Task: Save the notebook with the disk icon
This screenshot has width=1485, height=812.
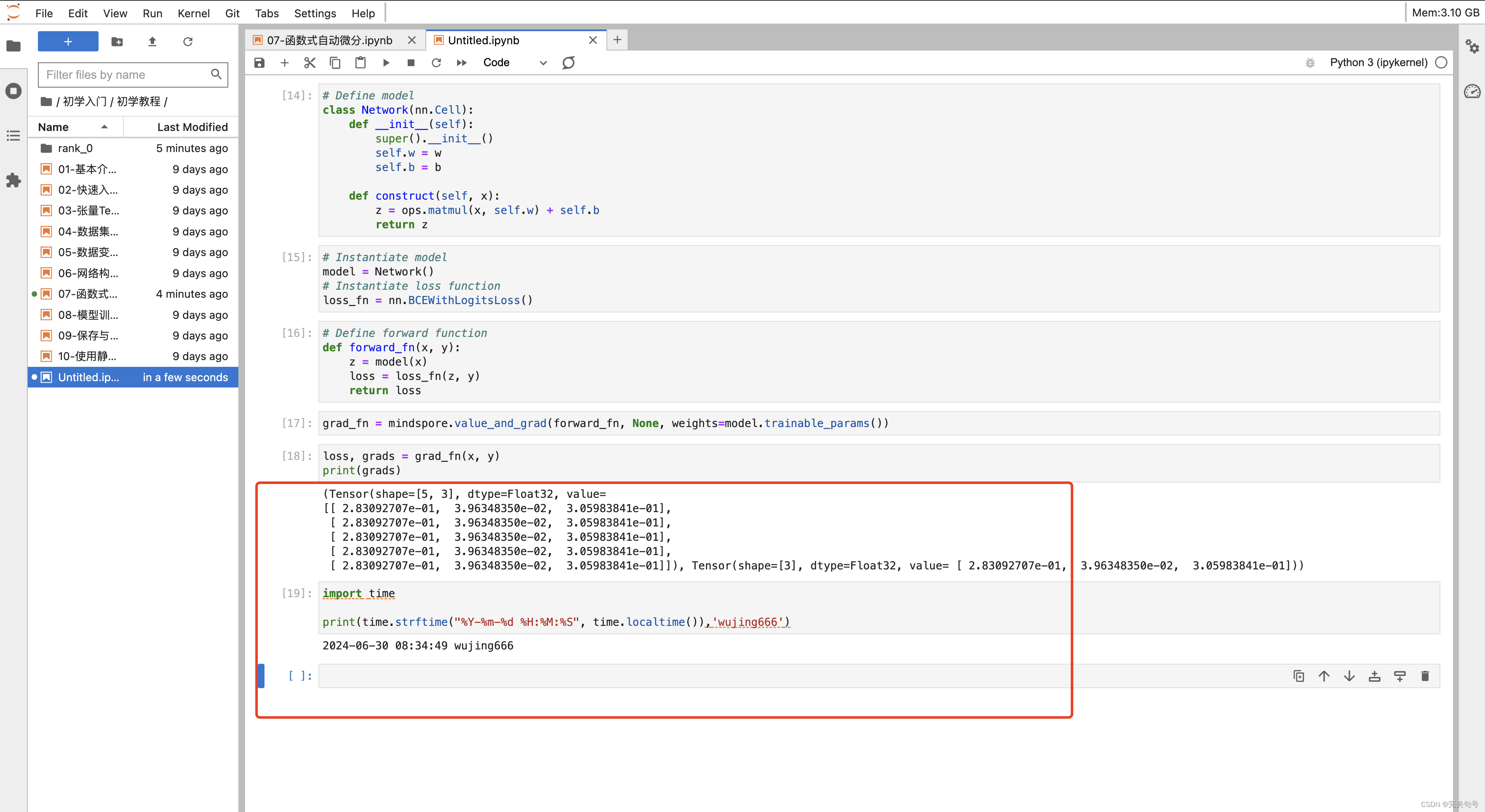Action: [259, 63]
